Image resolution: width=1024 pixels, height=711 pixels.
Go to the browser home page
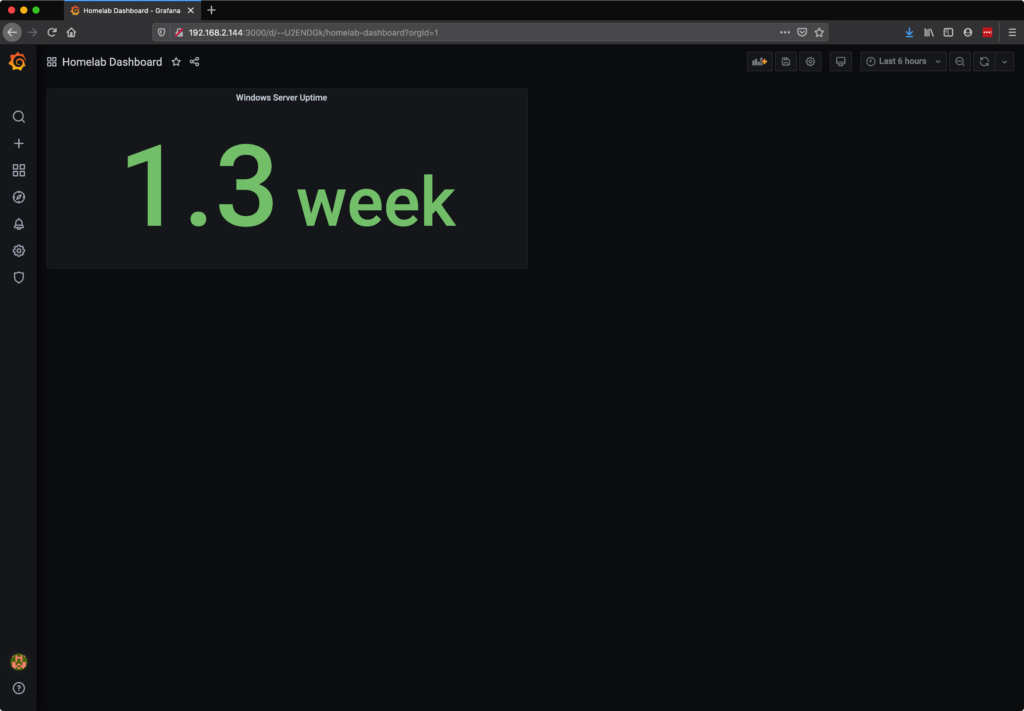point(71,32)
